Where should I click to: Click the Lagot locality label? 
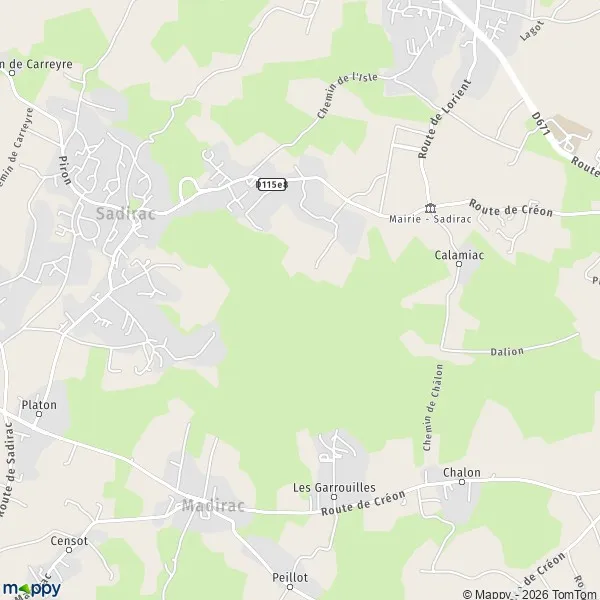pyautogui.click(x=532, y=30)
